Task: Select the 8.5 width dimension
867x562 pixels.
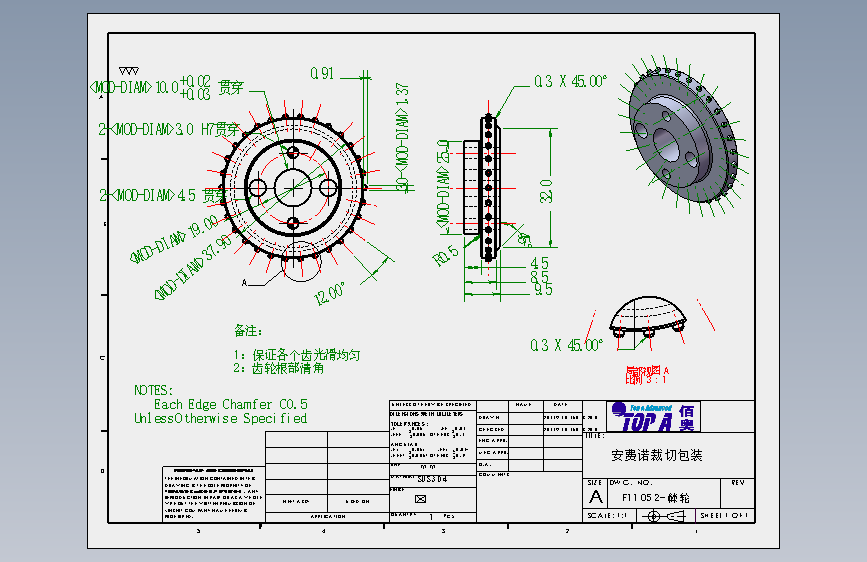Action: pyautogui.click(x=540, y=276)
